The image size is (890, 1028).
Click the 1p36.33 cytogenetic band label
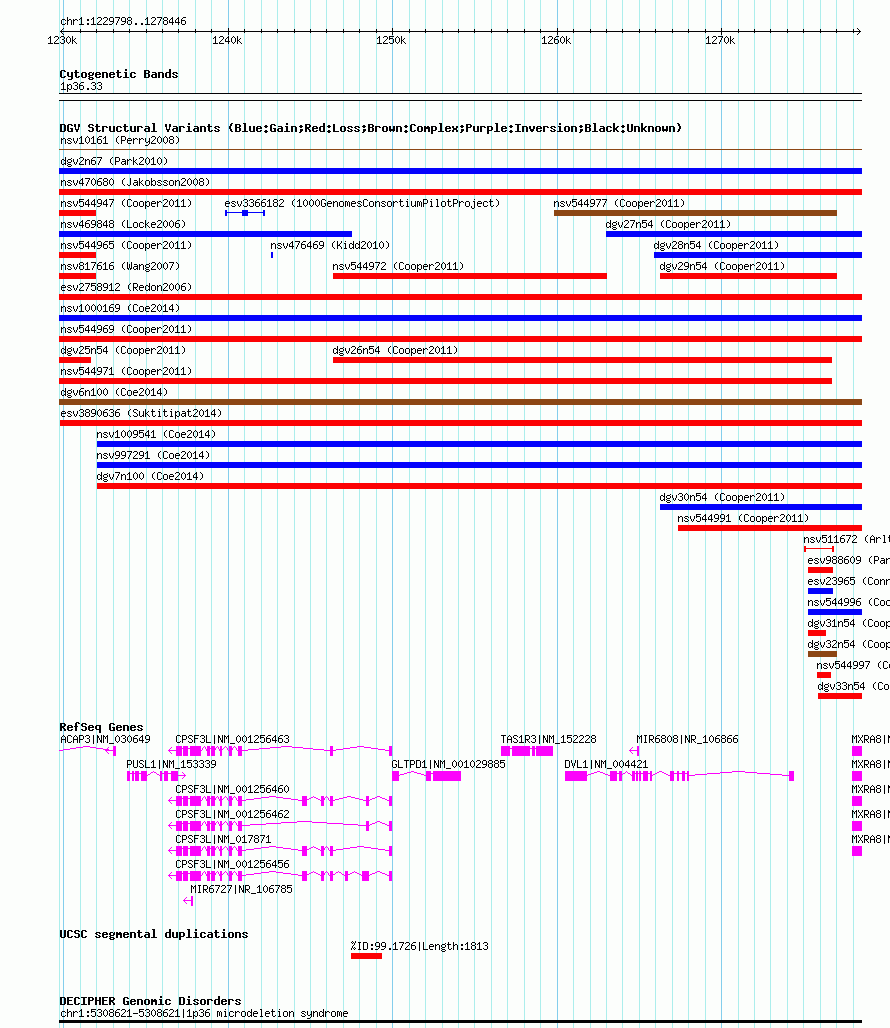click(81, 87)
